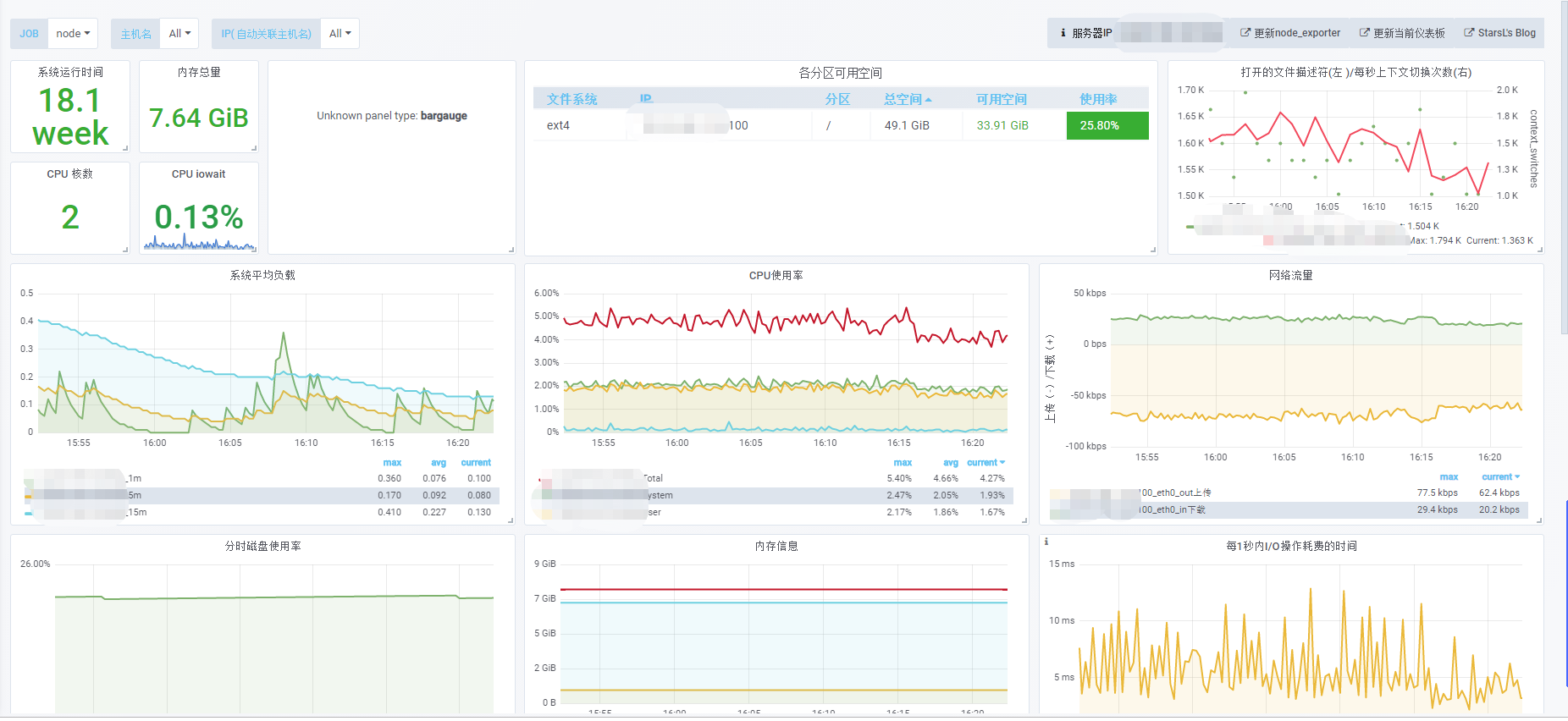Open the 主机名 All dropdown
This screenshot has height=721, width=1568.
click(179, 34)
